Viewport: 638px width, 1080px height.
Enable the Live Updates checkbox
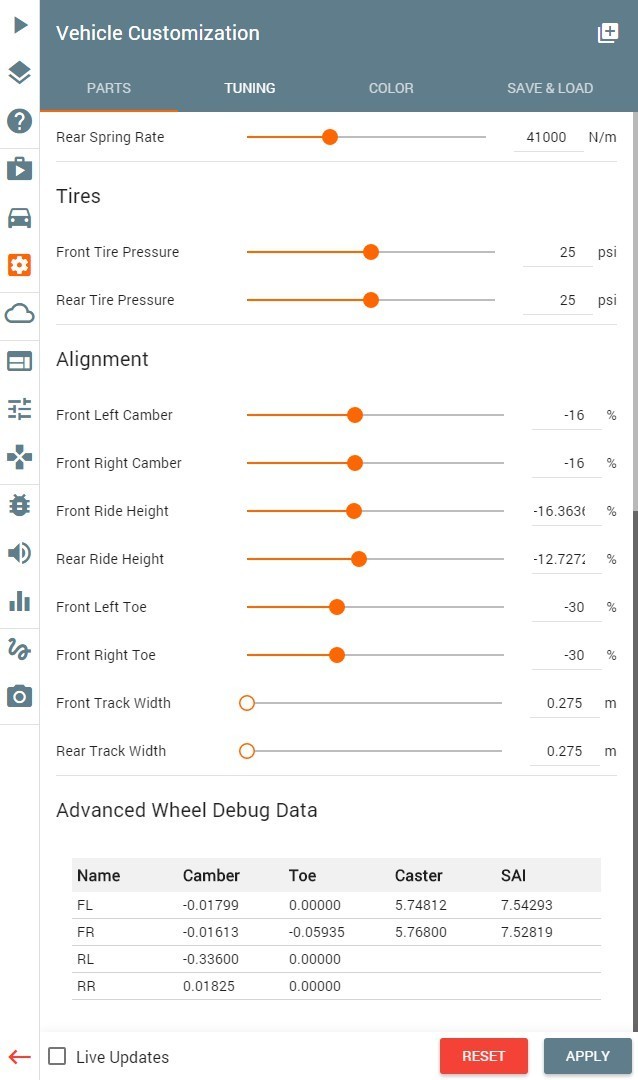pyautogui.click(x=58, y=1056)
